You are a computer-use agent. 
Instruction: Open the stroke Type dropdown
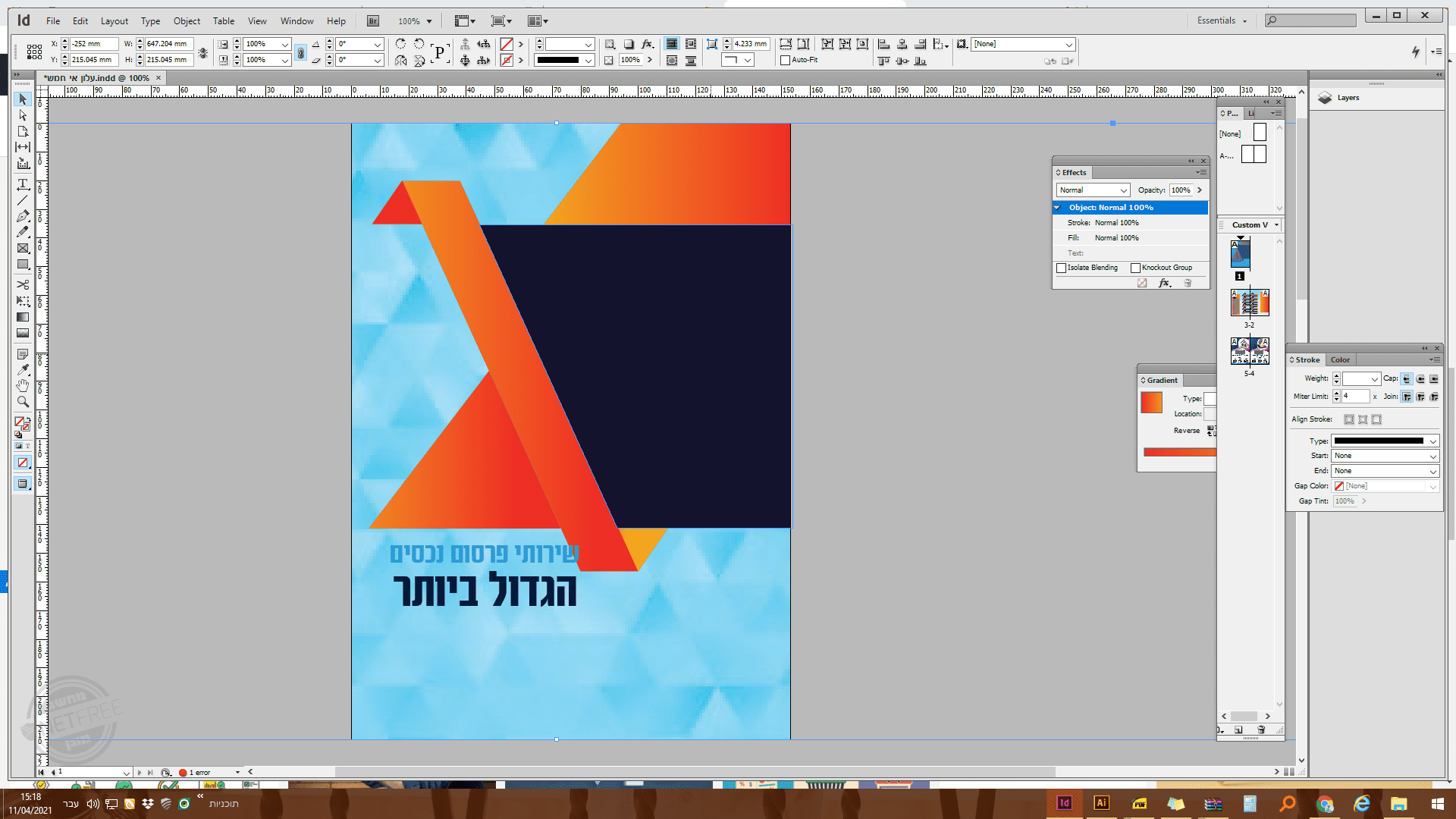[1385, 441]
